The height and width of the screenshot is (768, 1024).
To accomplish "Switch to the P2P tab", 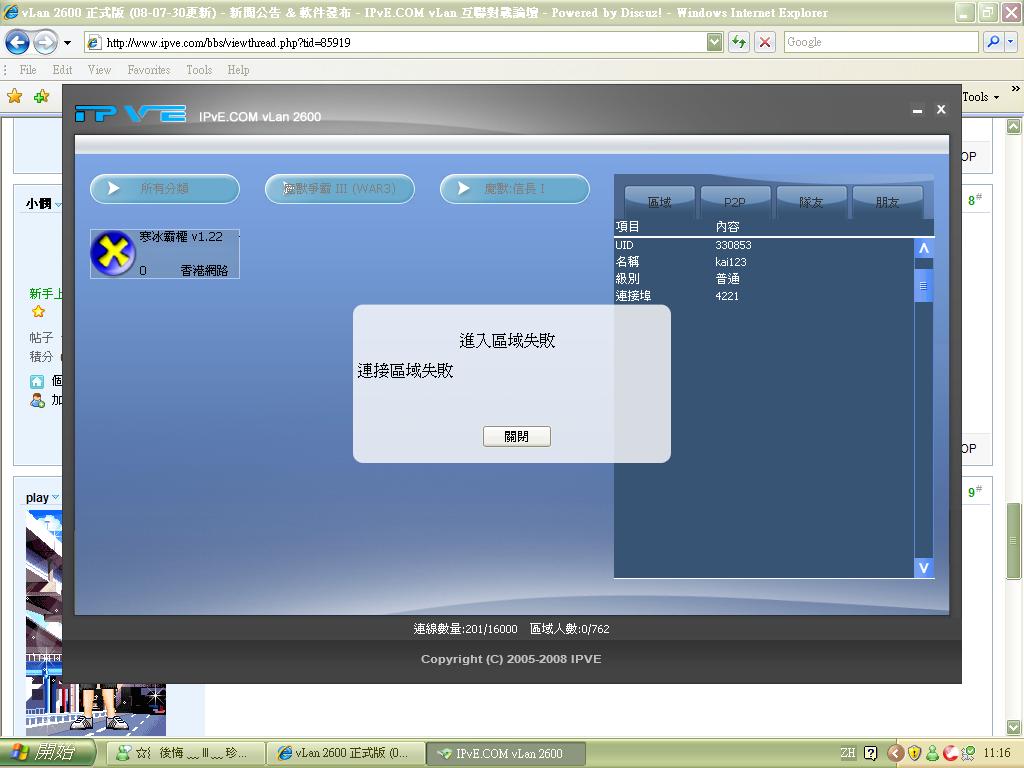I will pos(735,202).
